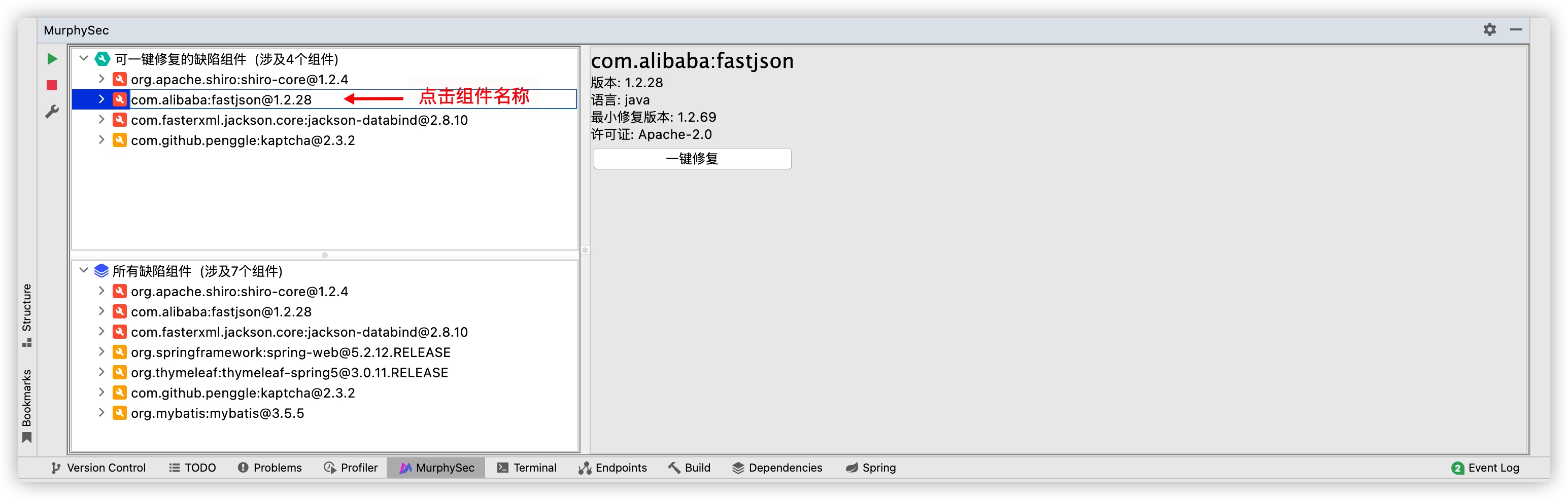Screen dimensions: 1568x500
Task: Show the Dependencies tab
Action: click(x=777, y=468)
